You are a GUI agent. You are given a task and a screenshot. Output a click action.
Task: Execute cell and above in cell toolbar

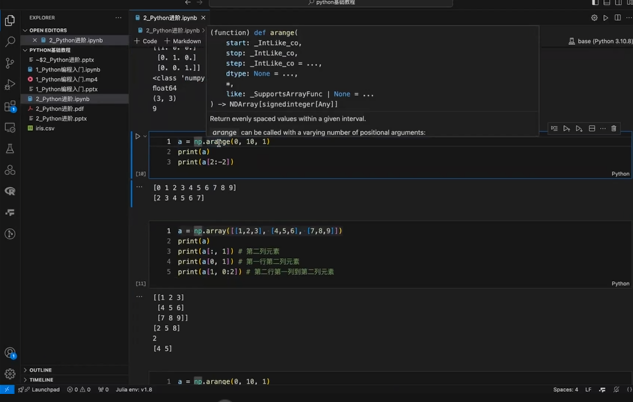[x=566, y=128]
